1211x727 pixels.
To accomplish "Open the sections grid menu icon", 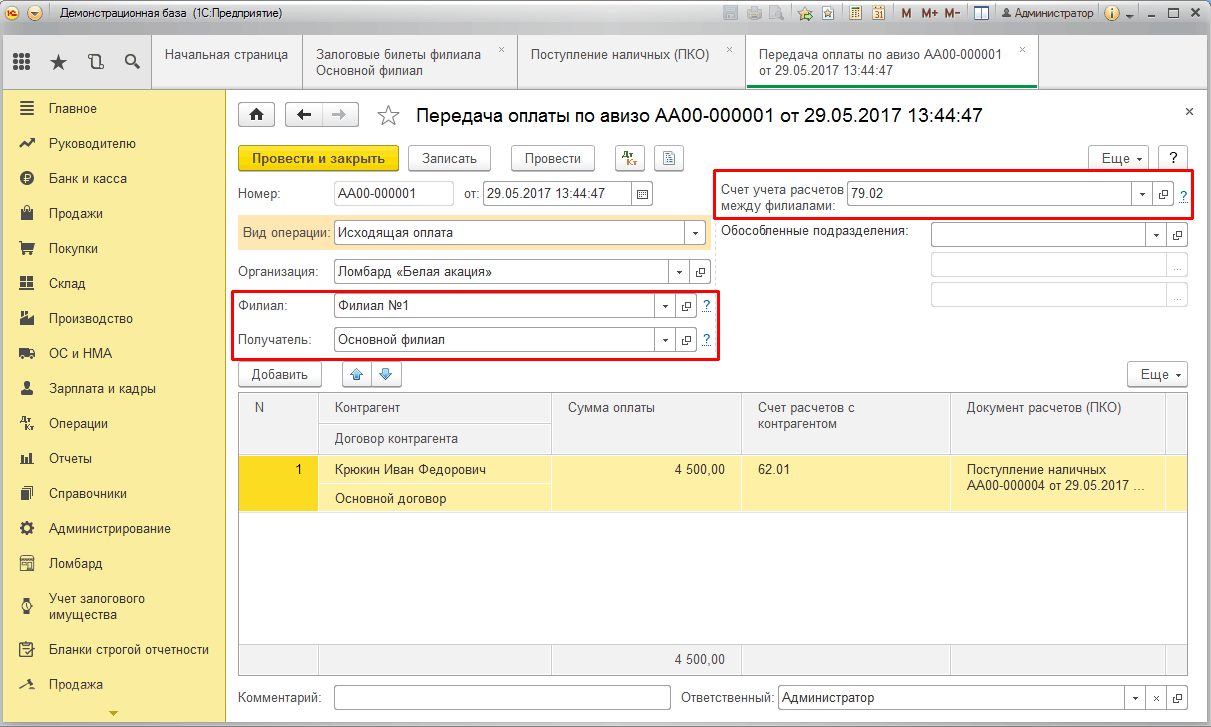I will (x=22, y=62).
